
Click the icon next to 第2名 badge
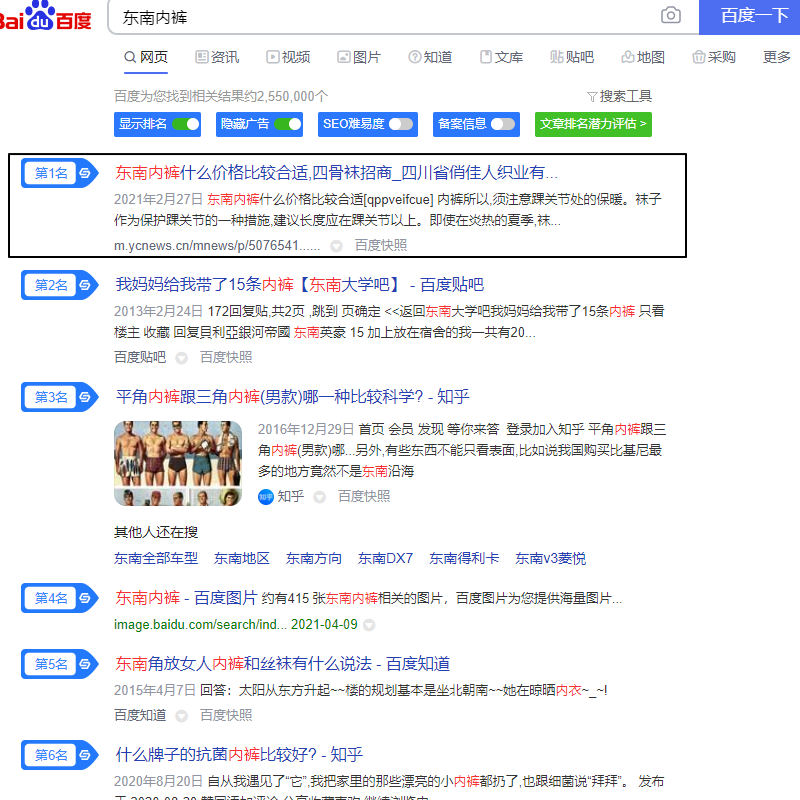[85, 285]
